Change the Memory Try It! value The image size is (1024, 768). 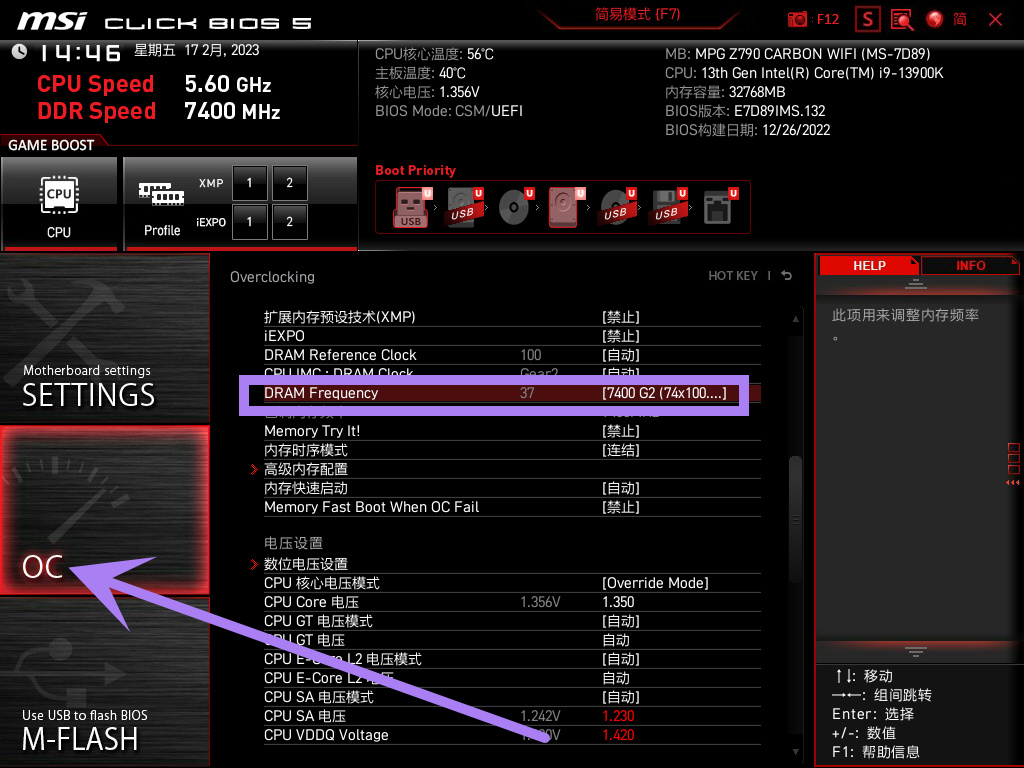(x=620, y=431)
